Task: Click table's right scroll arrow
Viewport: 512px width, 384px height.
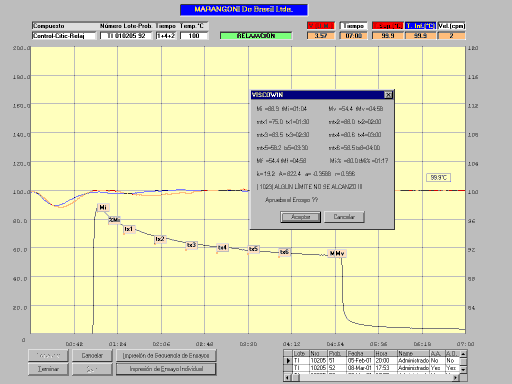Action: point(456,378)
